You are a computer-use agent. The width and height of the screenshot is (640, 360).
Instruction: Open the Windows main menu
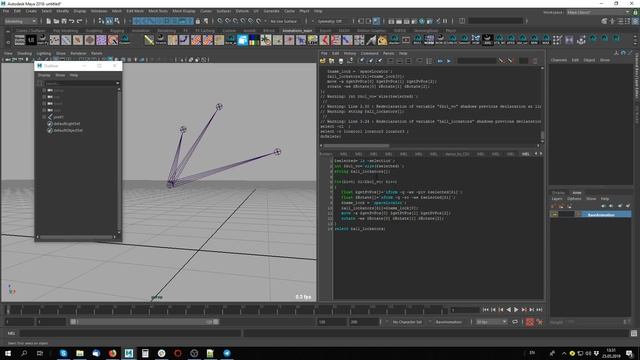99,11
